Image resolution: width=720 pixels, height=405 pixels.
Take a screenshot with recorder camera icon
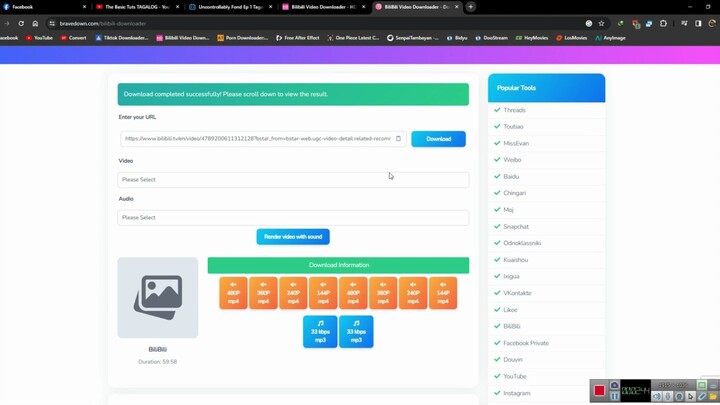point(614,385)
